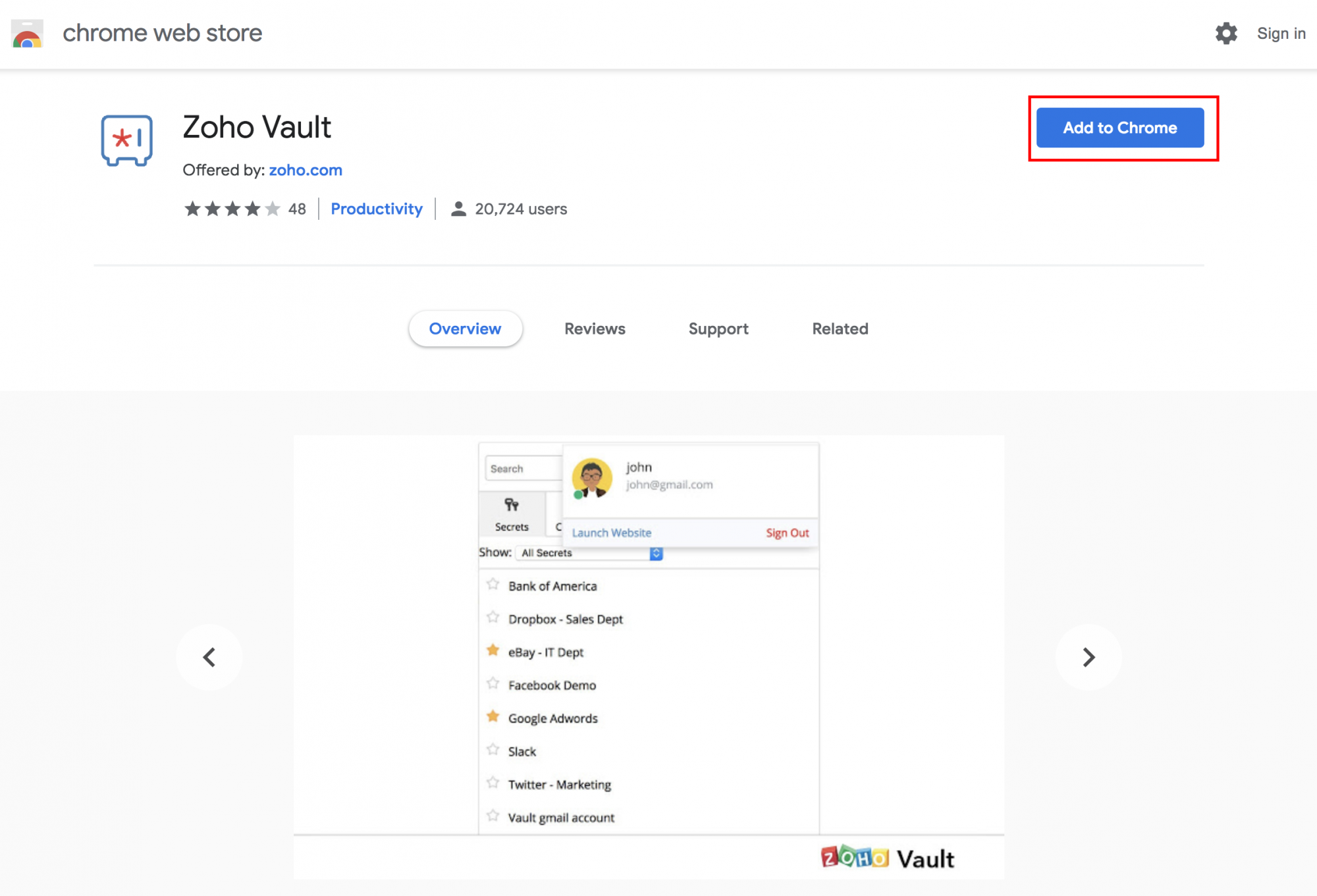Click the Zoho Vault extension icon

point(126,140)
